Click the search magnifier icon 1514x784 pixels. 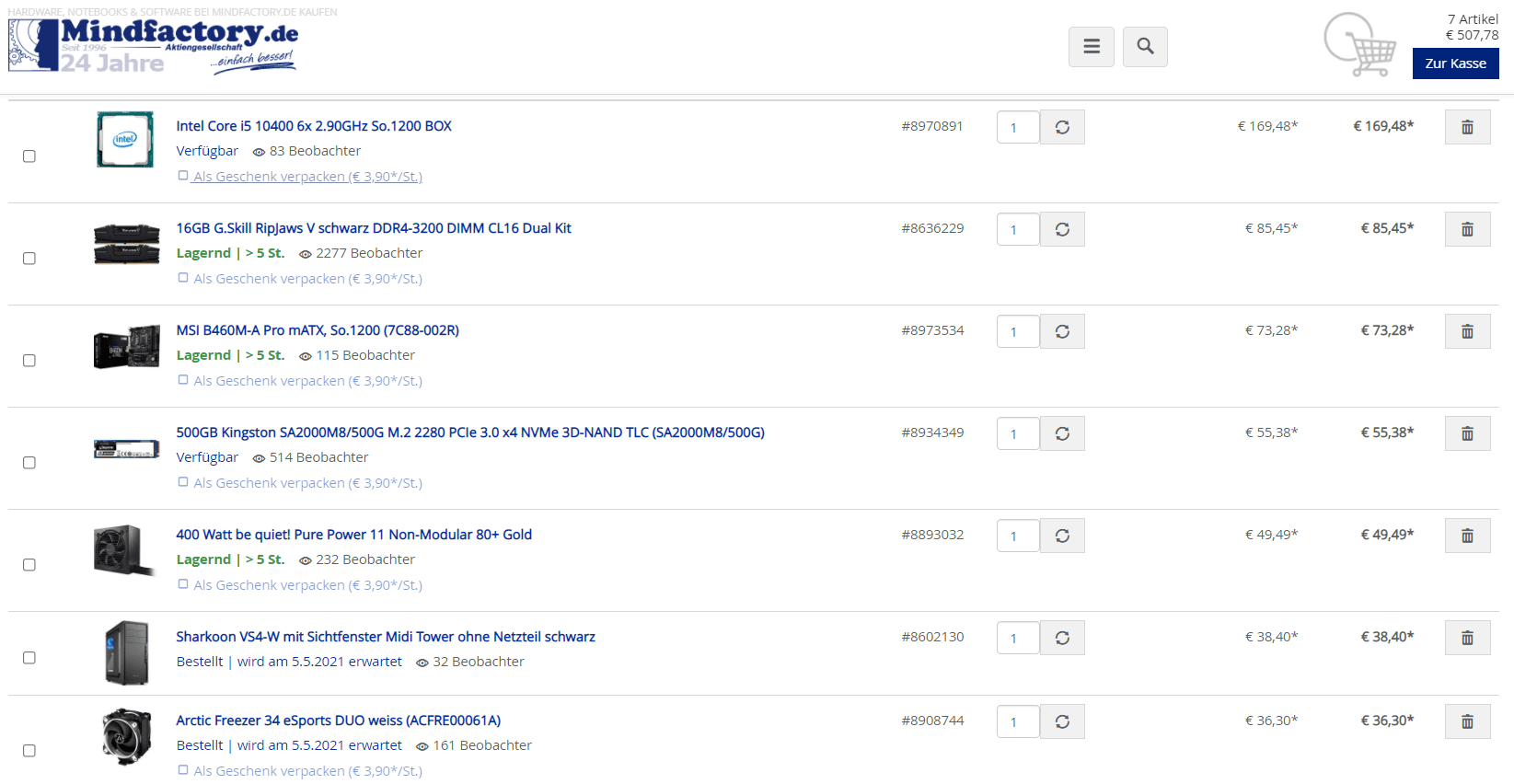1145,47
